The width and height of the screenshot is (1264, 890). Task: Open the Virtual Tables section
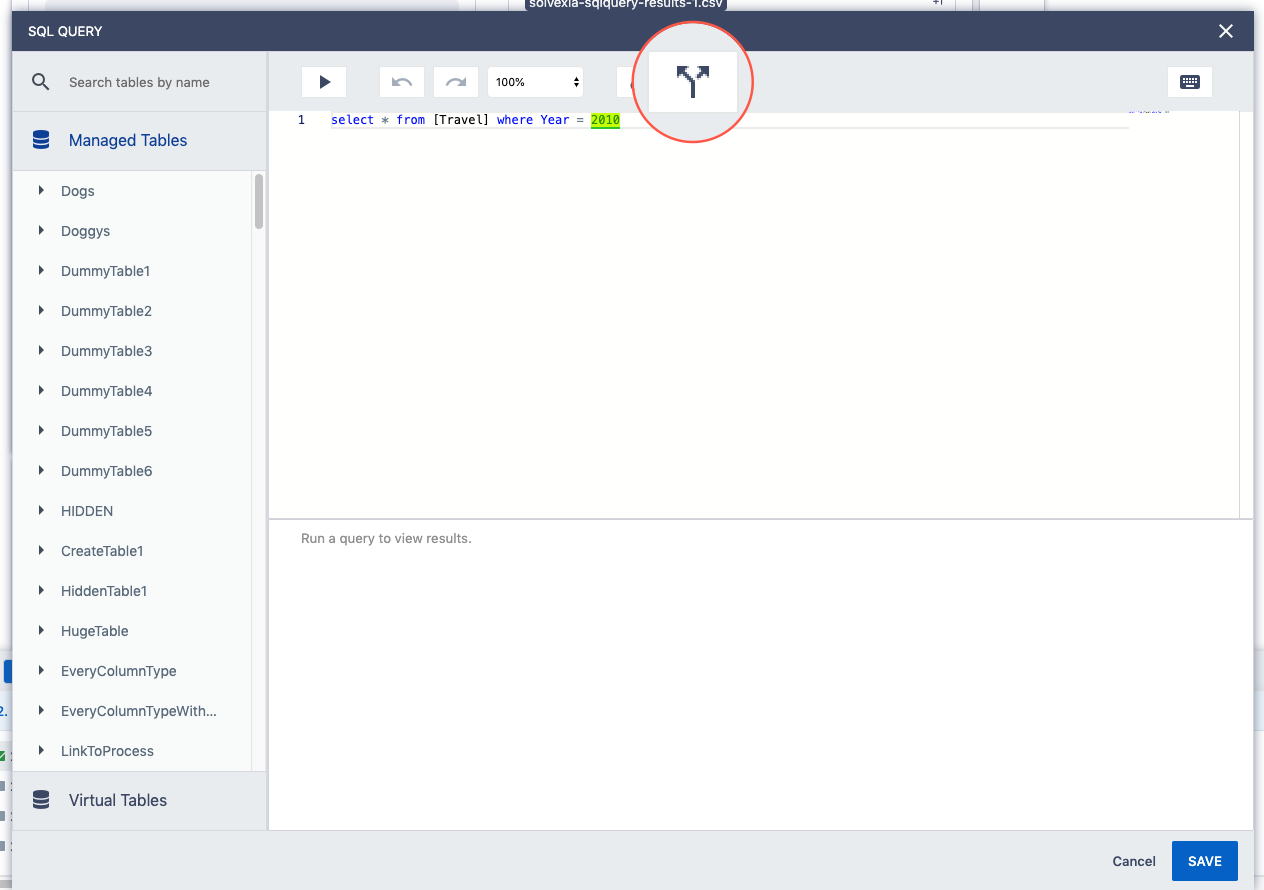118,800
